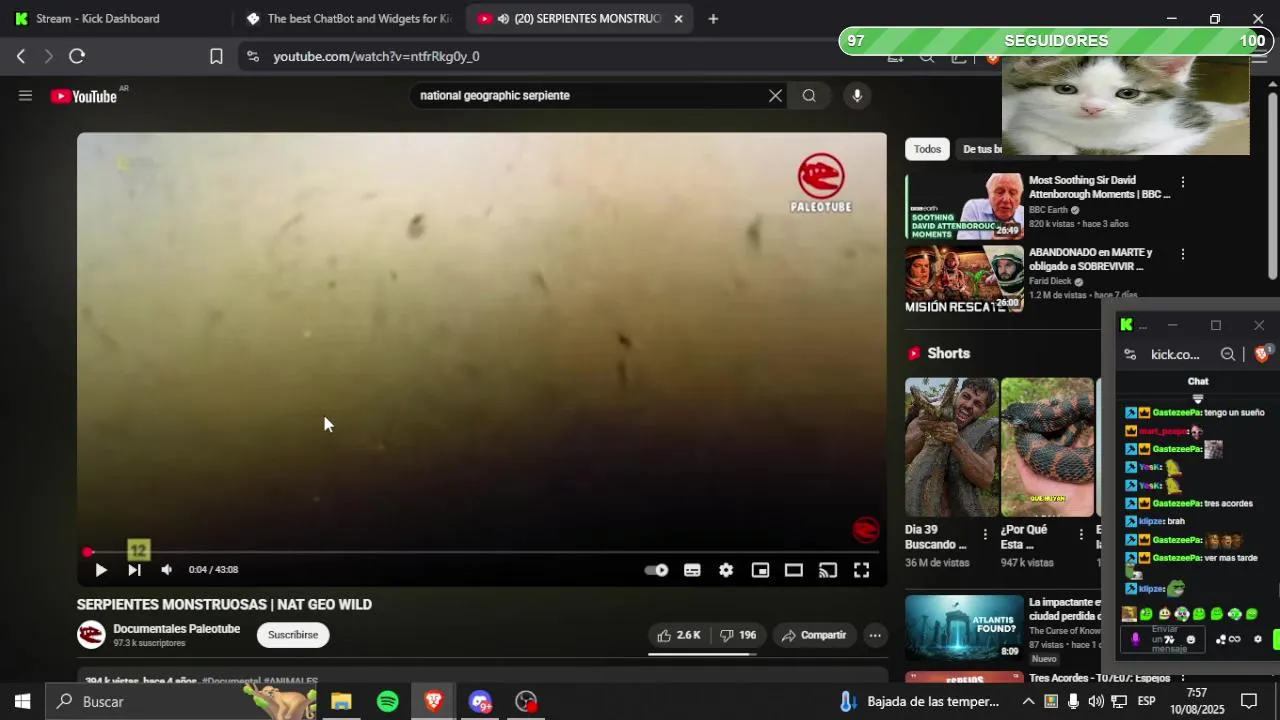This screenshot has height=720, width=1280.
Task: Open the YouTube guide hamburger menu
Action: point(25,96)
